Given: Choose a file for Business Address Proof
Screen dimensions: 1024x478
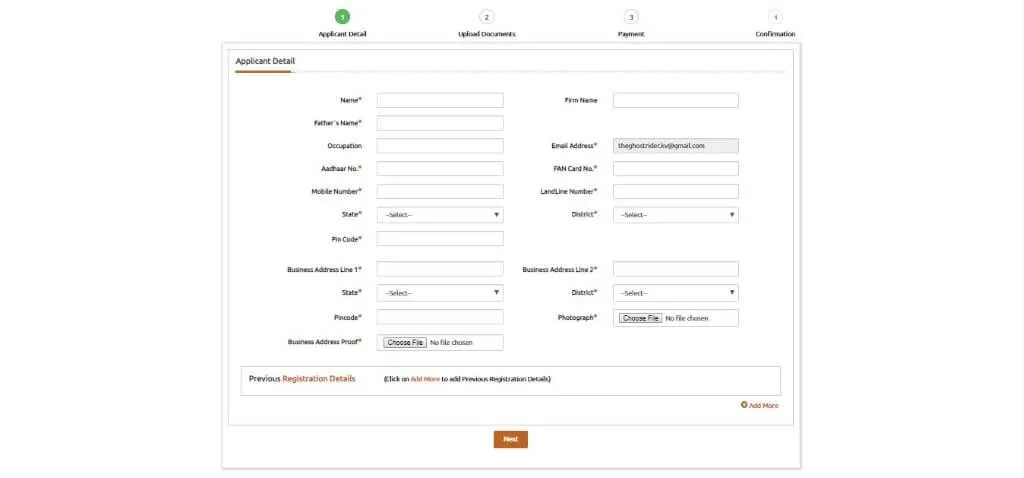Looking at the screenshot, I should click(x=405, y=343).
